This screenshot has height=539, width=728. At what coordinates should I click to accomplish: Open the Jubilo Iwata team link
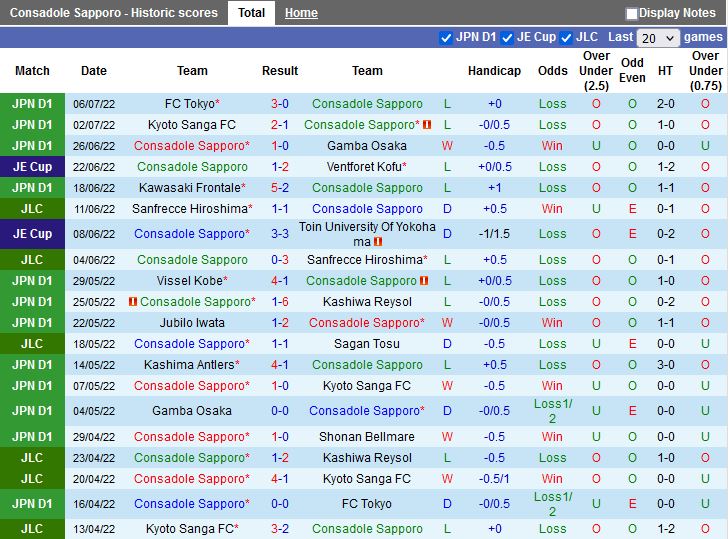click(x=192, y=323)
